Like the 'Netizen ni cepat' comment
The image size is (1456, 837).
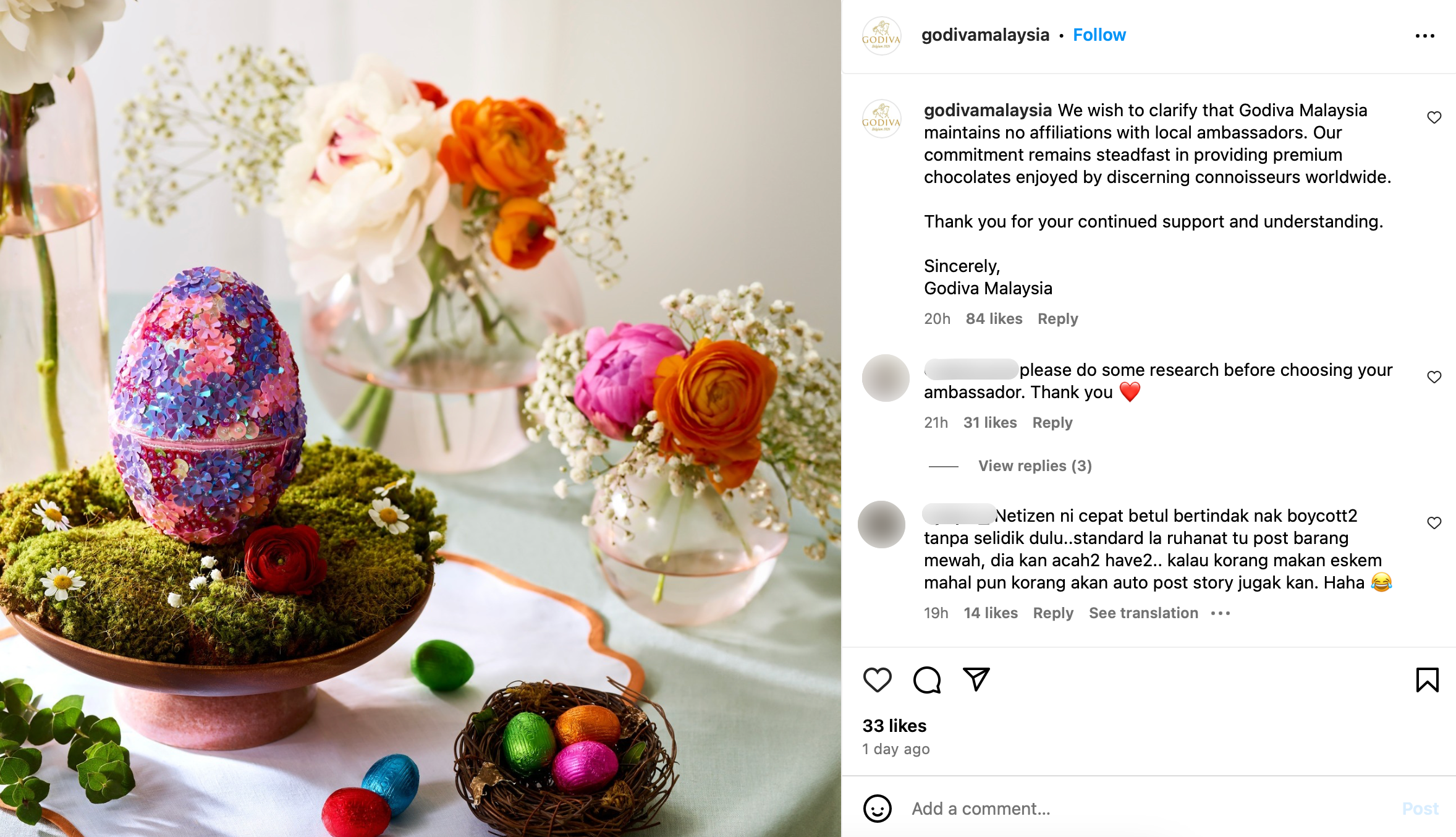1434,523
